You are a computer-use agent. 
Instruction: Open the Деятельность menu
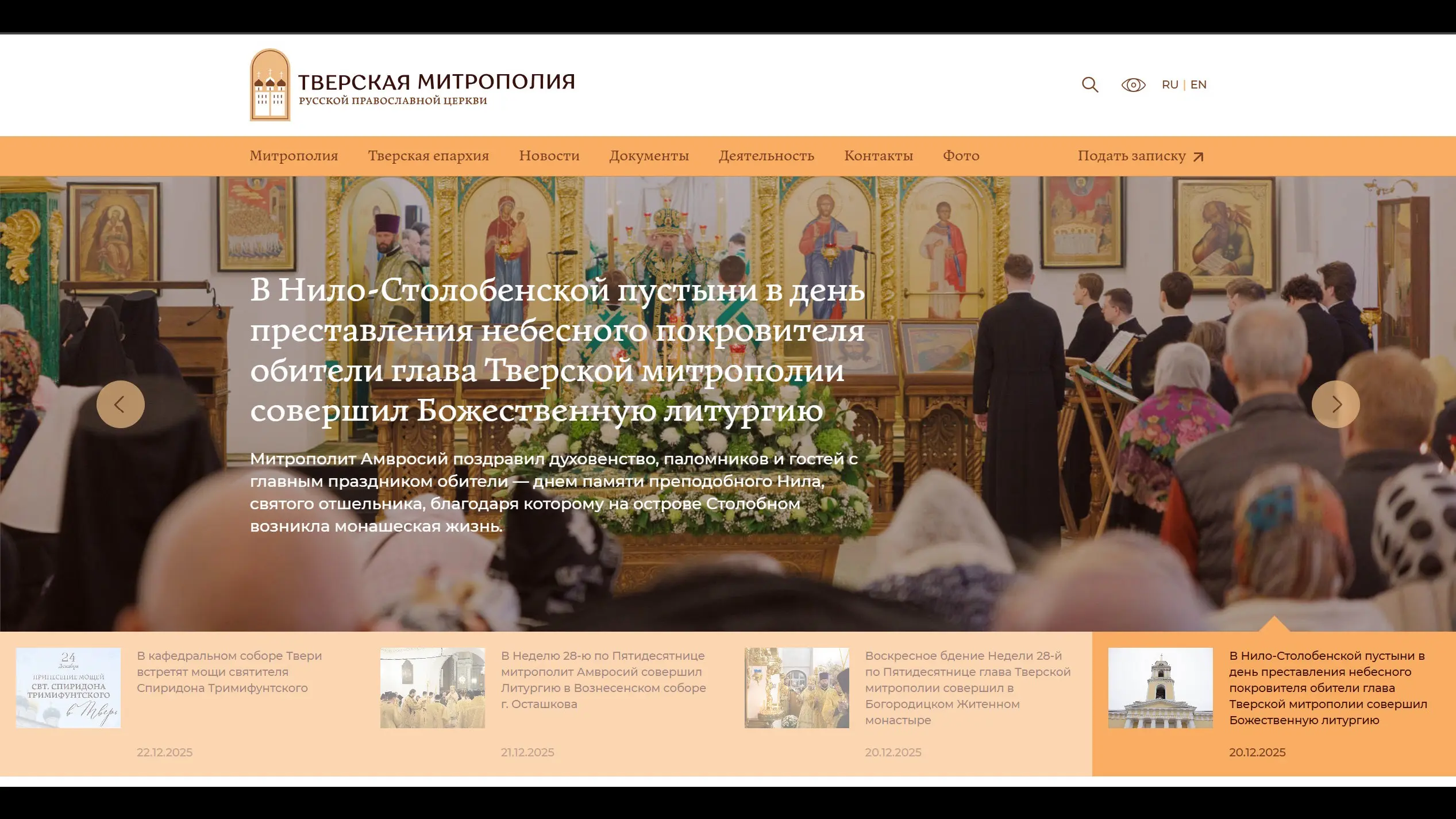pyautogui.click(x=766, y=156)
